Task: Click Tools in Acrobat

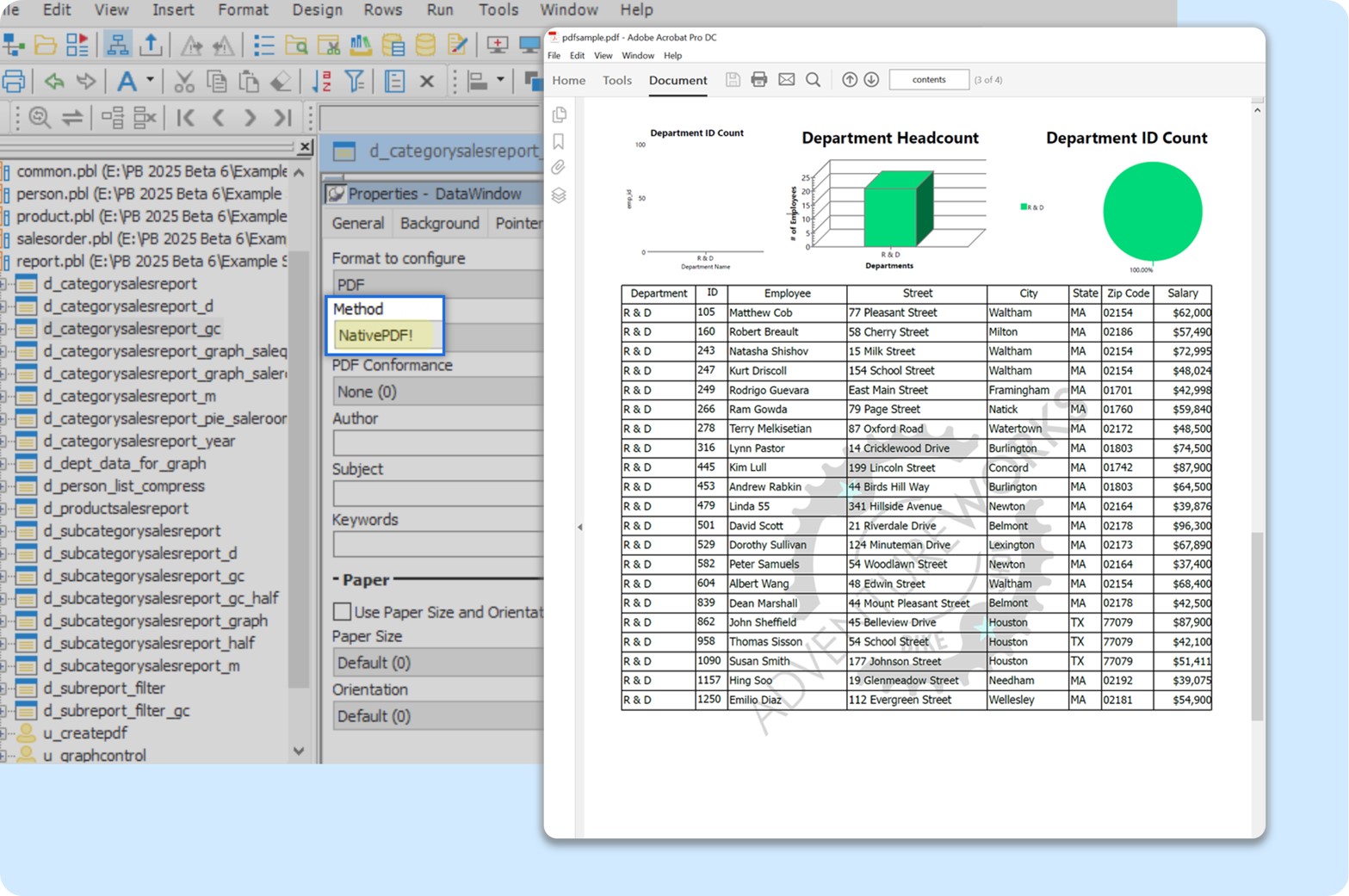Action: pos(616,80)
